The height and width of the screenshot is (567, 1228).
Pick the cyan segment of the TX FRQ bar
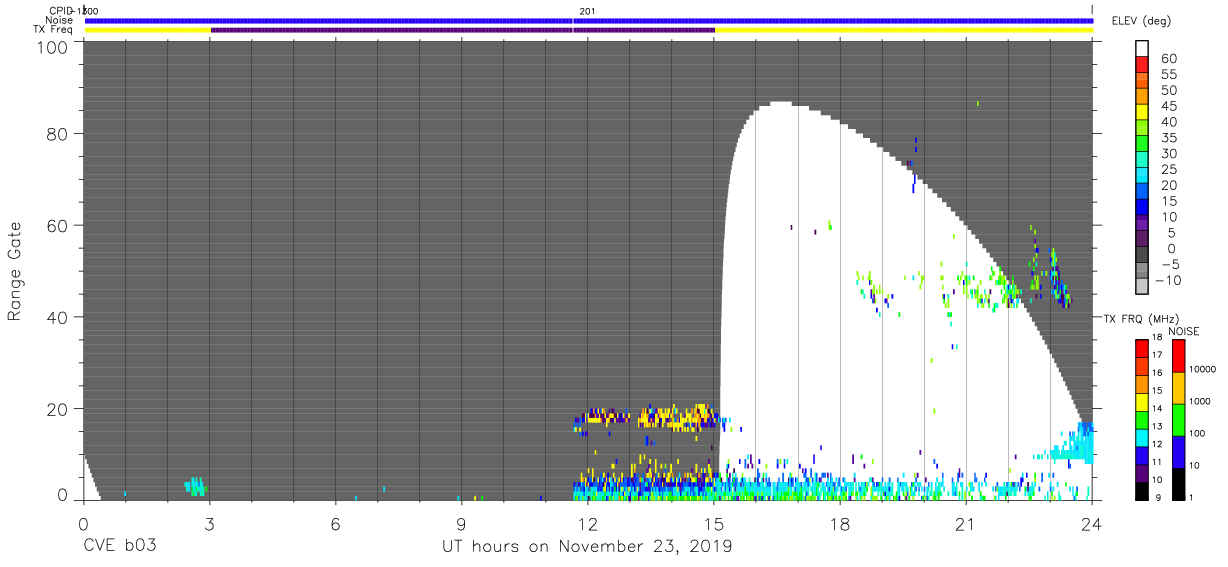click(x=1143, y=437)
